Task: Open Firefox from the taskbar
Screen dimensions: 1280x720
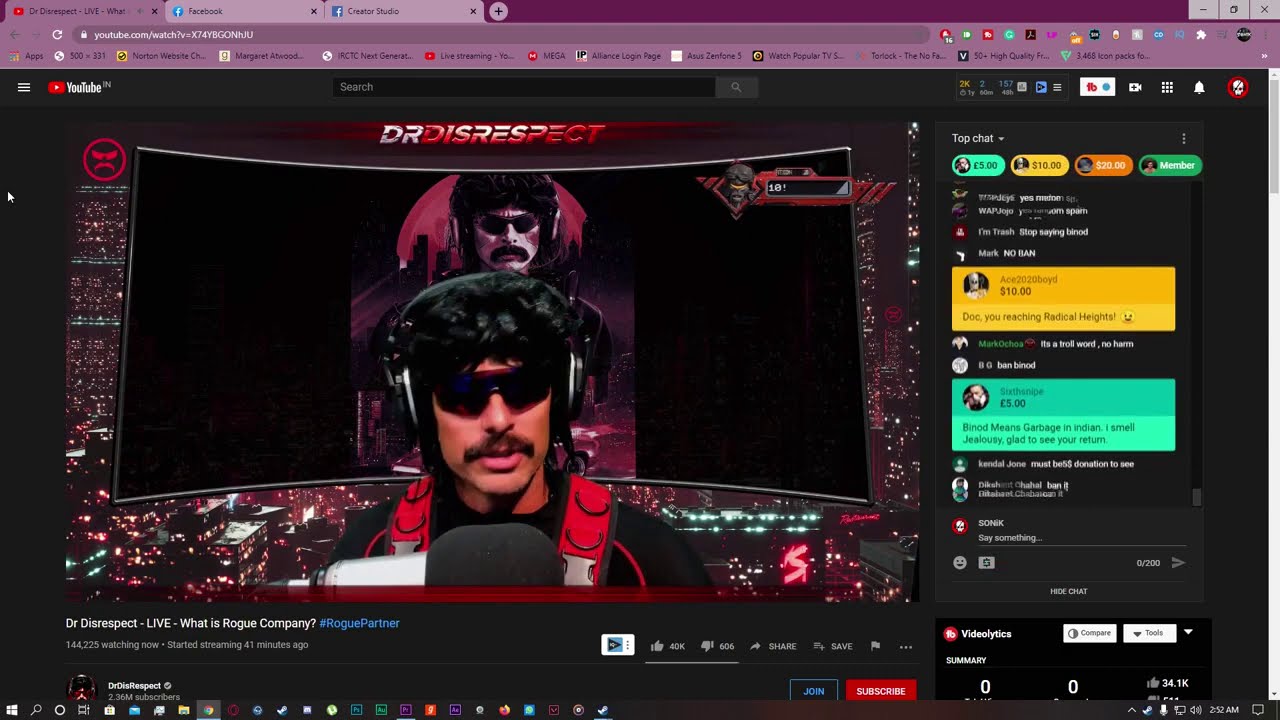Action: click(504, 710)
